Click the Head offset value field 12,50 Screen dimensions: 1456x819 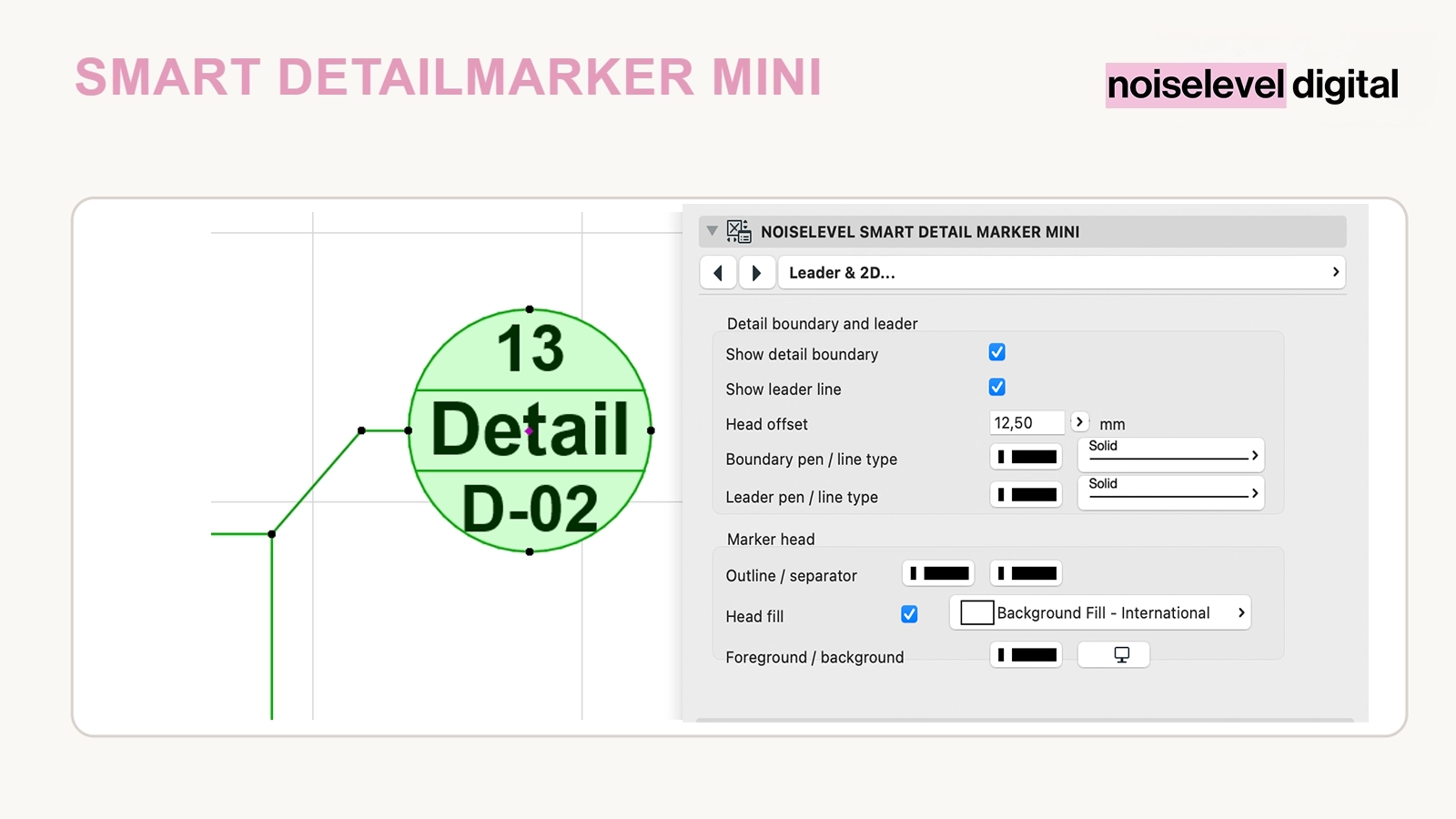1026,423
